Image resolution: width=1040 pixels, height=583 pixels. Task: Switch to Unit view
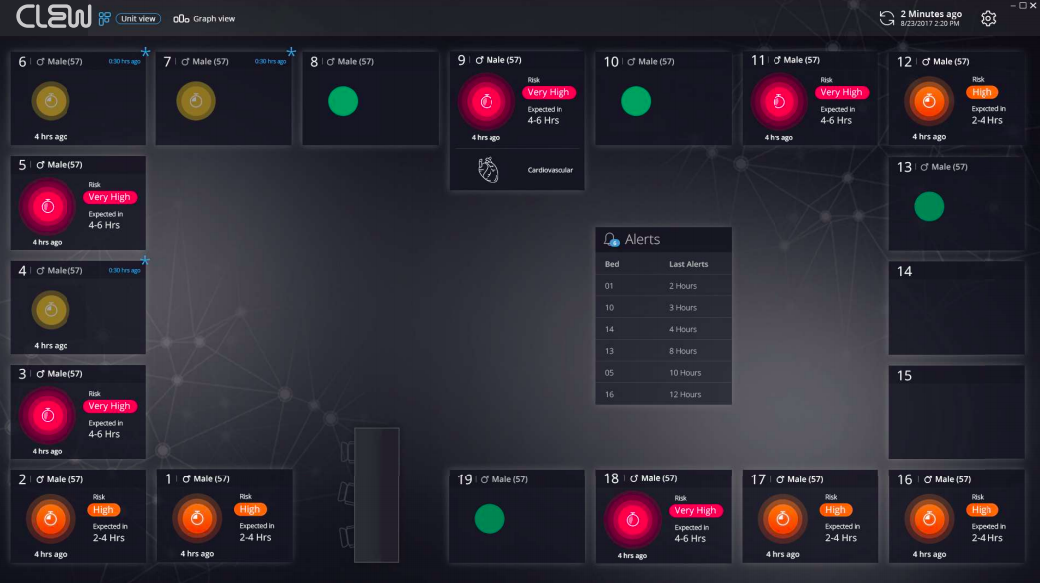pos(137,19)
